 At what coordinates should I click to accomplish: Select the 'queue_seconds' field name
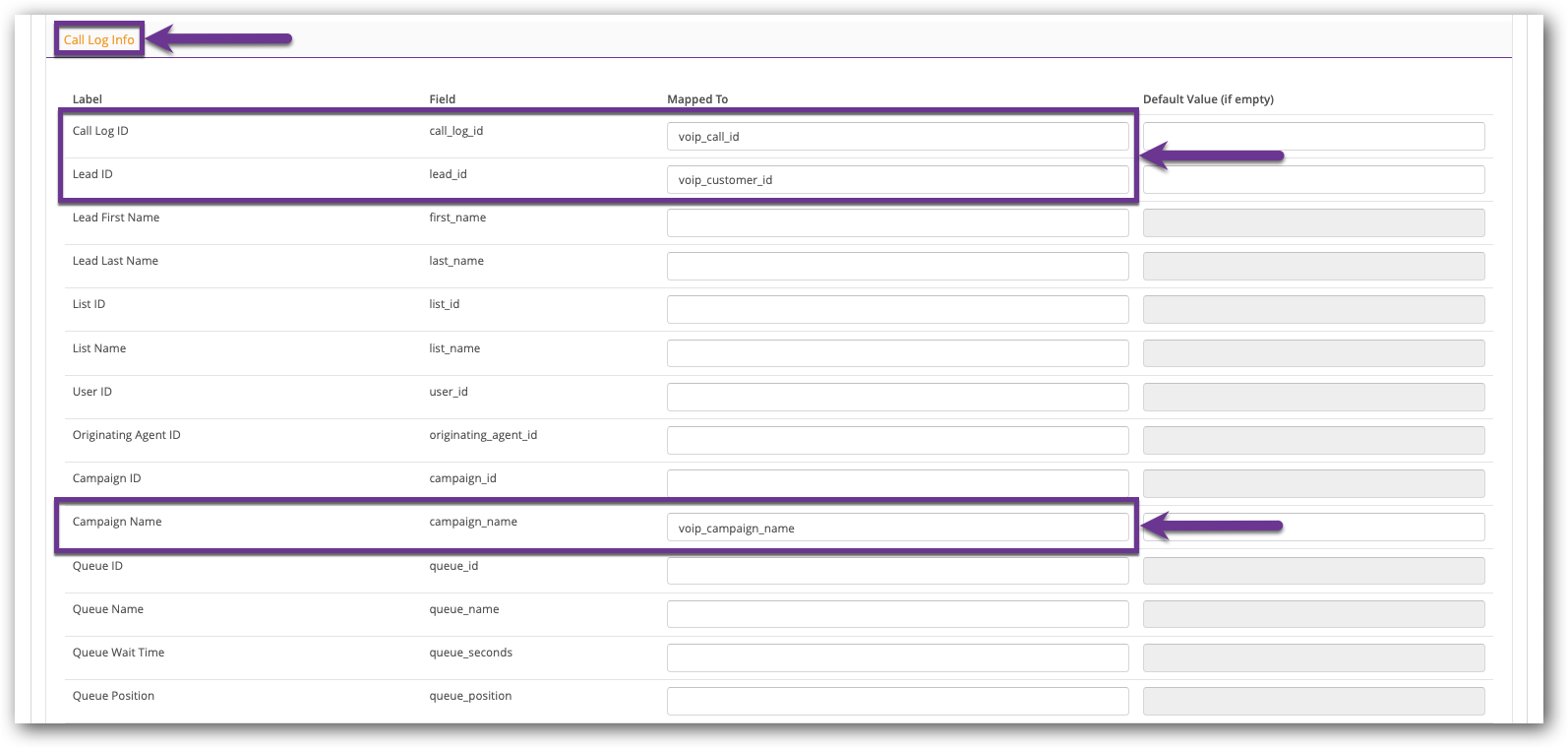pos(470,653)
